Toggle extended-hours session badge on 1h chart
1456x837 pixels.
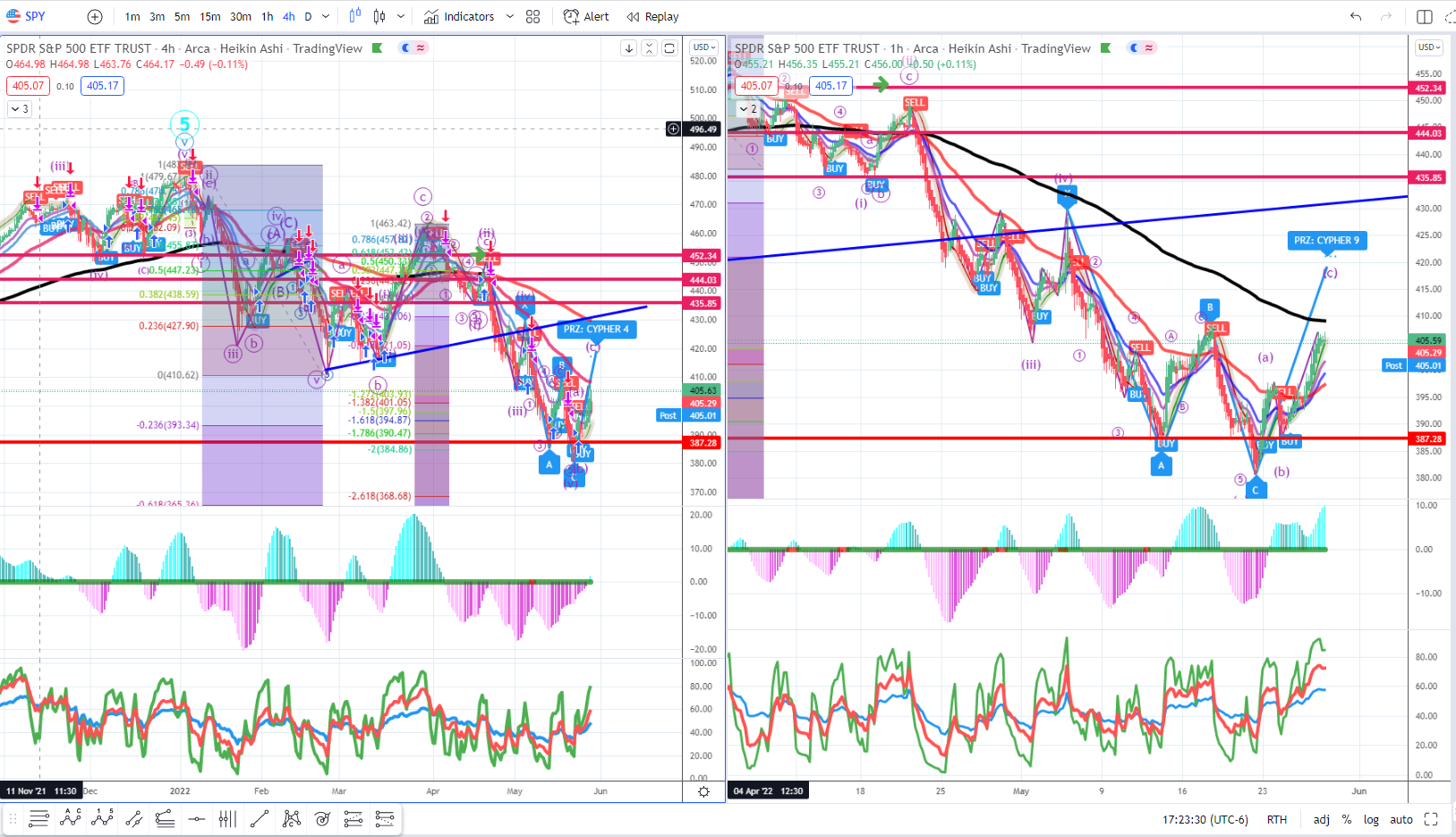click(x=1142, y=48)
